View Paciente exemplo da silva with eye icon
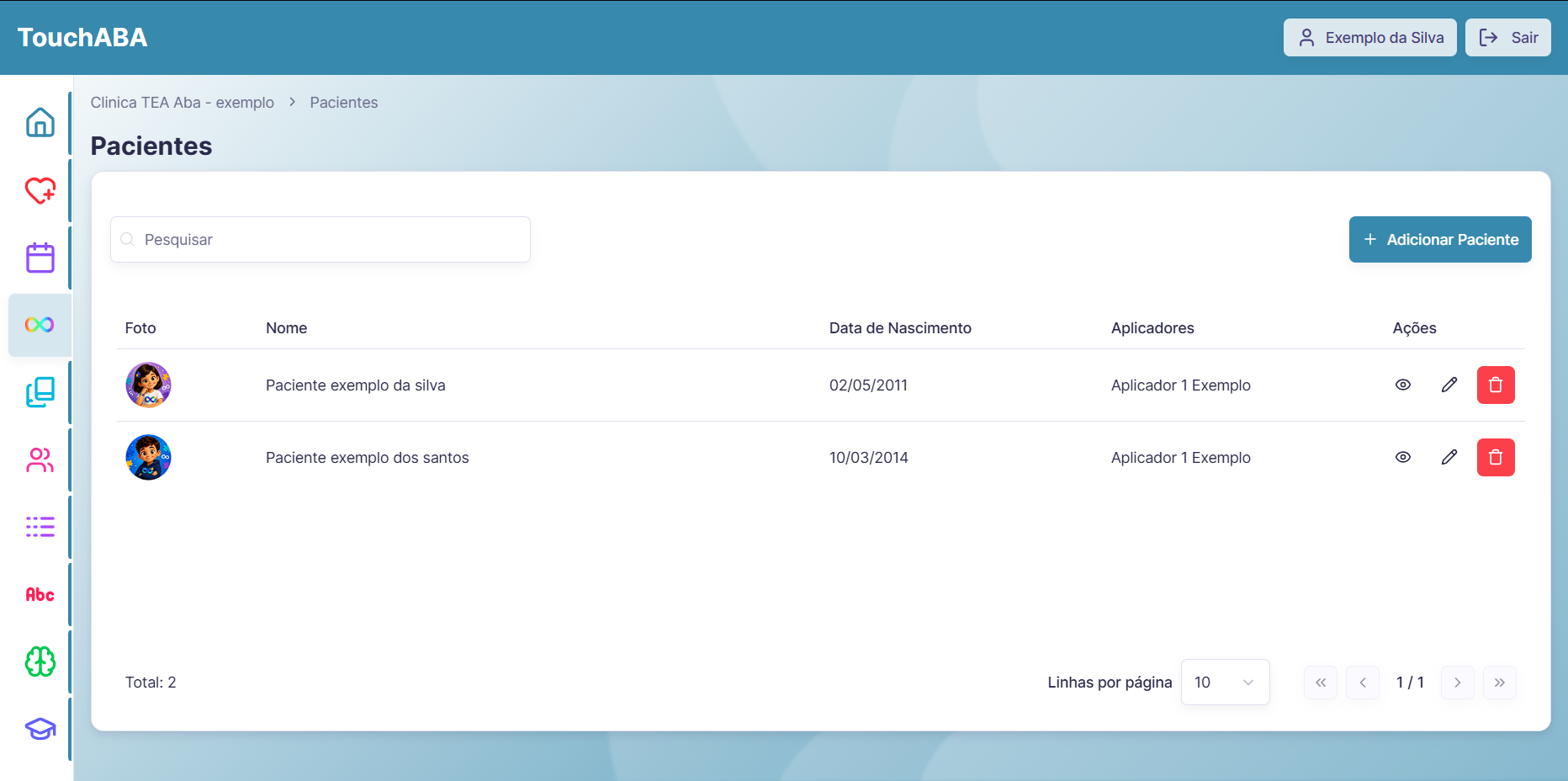This screenshot has width=1568, height=781. click(1403, 385)
